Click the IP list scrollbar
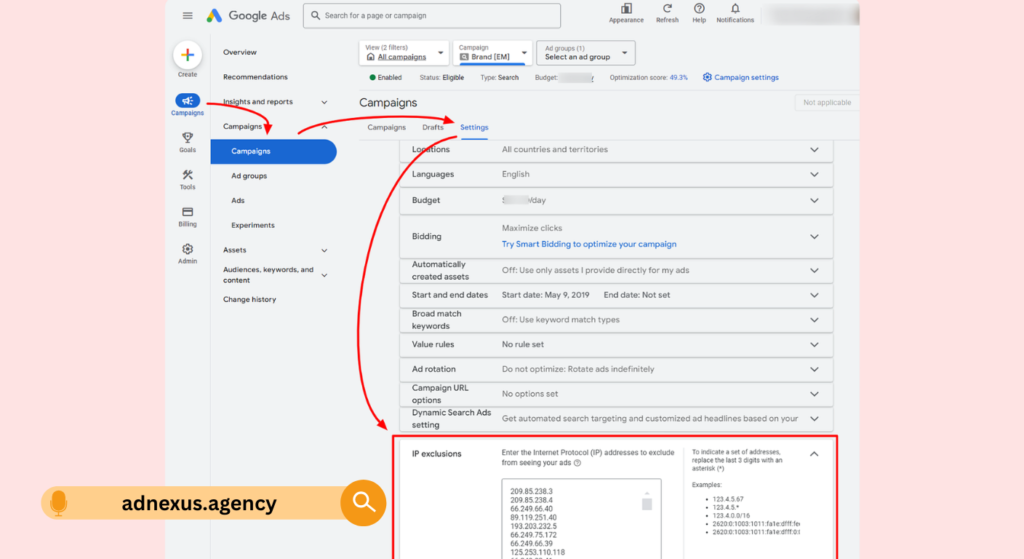This screenshot has height=559, width=1024. [x=647, y=503]
